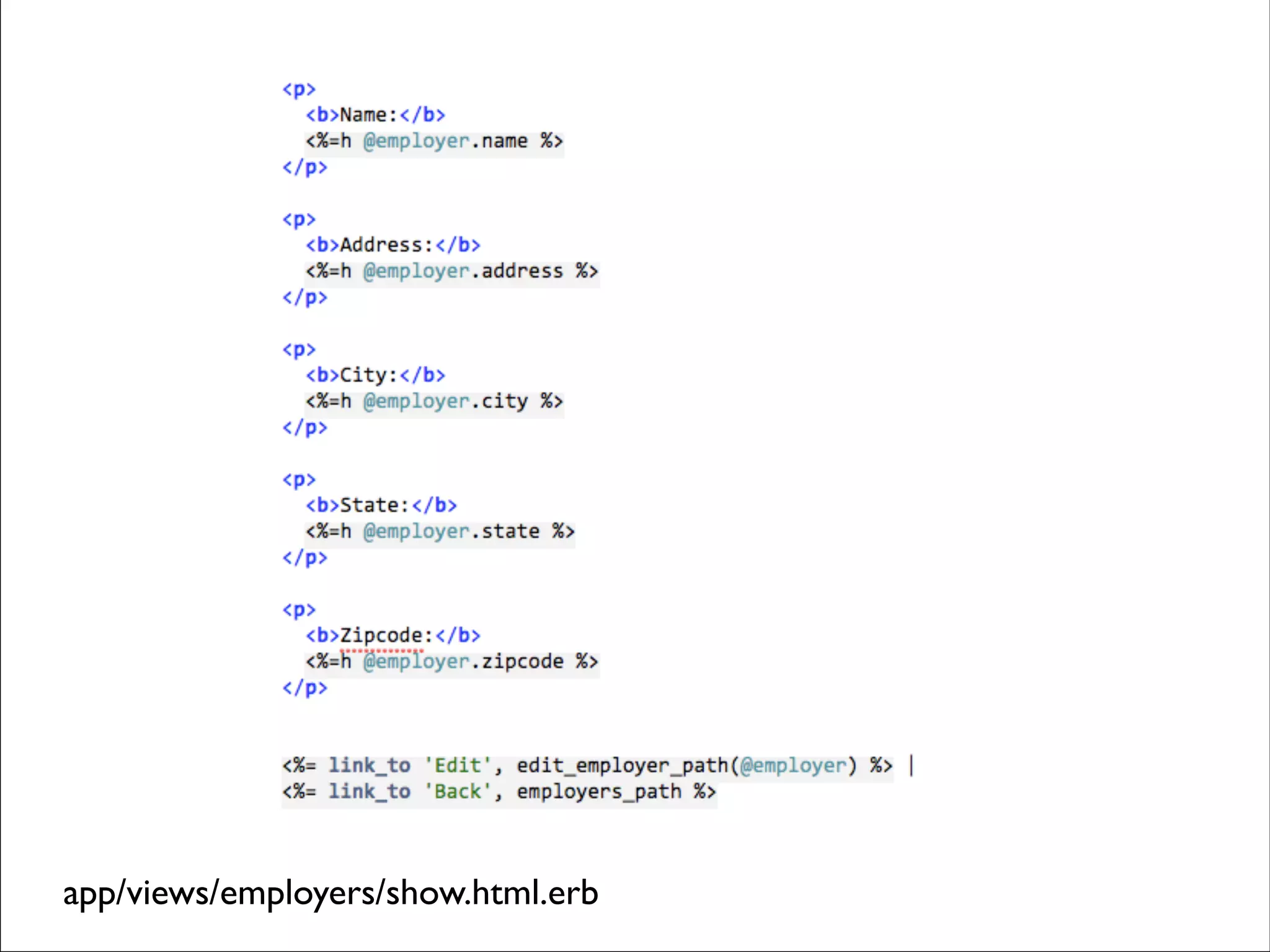Image resolution: width=1270 pixels, height=952 pixels.
Task: Click the link_to 'Back' employers_path line
Action: click(499, 793)
